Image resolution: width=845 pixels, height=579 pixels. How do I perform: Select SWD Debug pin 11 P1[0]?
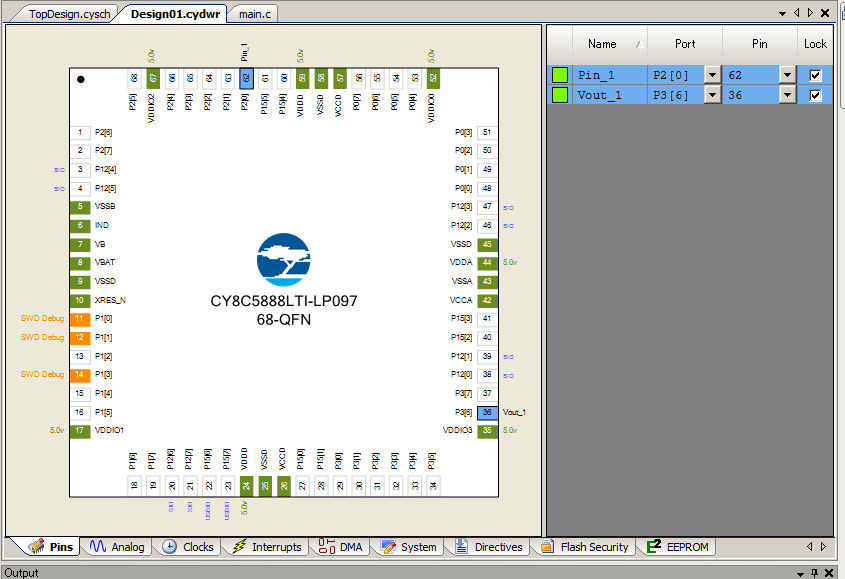coord(80,319)
